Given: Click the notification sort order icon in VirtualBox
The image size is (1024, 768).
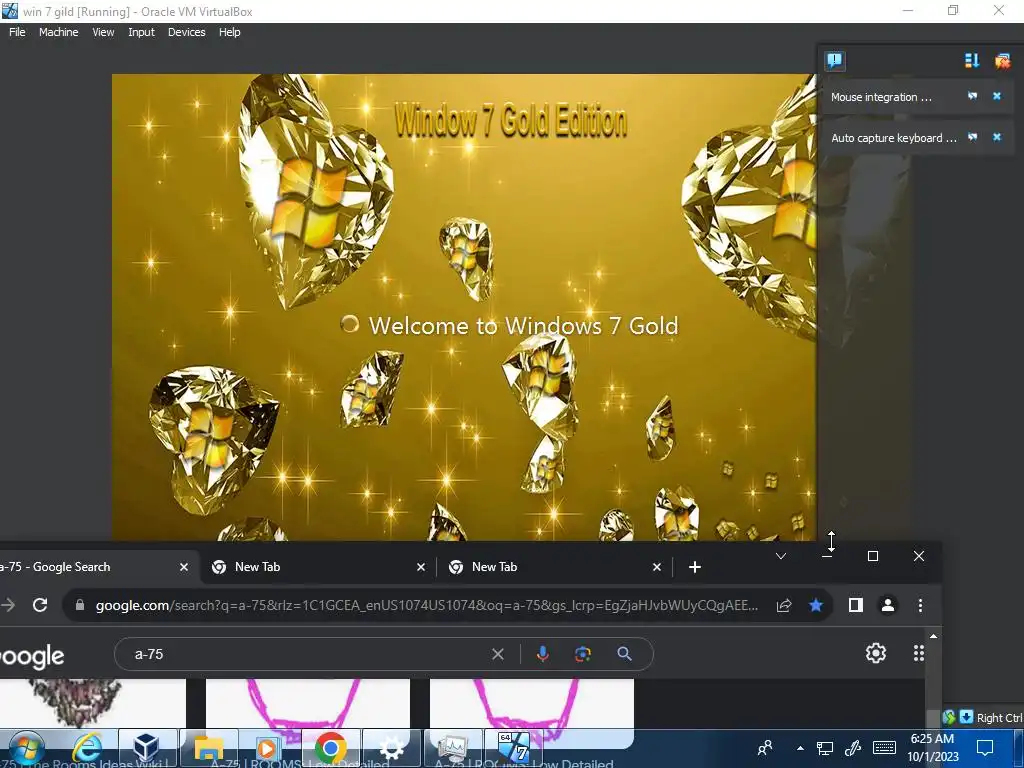Looking at the screenshot, I should pos(972,61).
